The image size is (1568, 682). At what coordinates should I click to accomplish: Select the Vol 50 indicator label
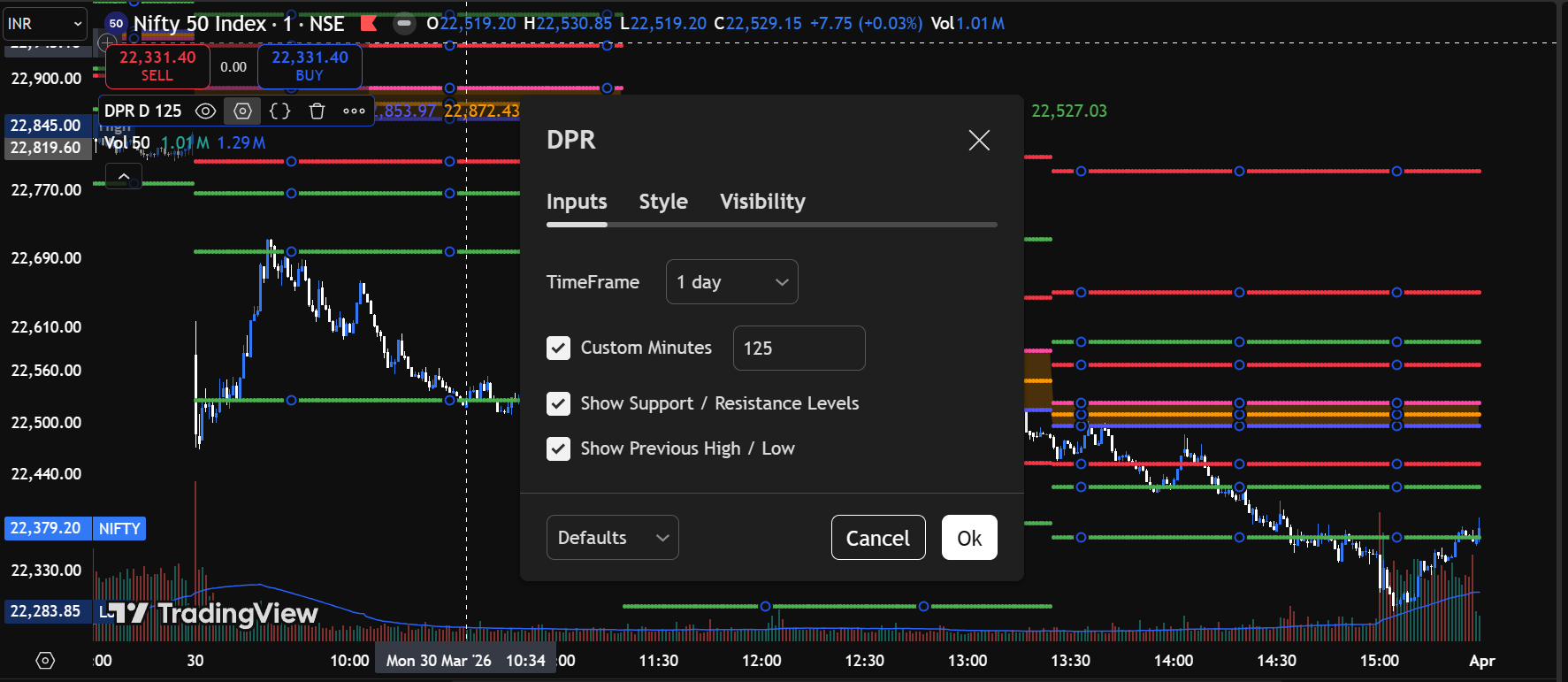click(127, 142)
